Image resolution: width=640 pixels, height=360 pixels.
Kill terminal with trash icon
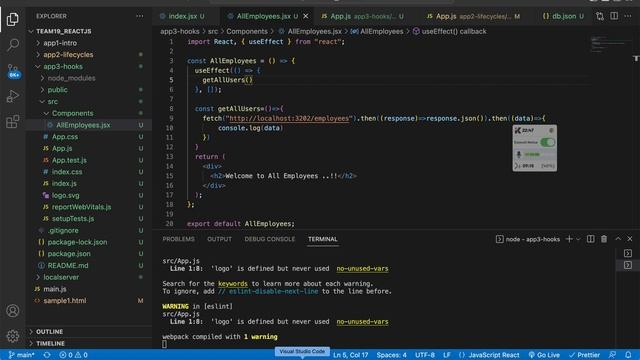604,239
